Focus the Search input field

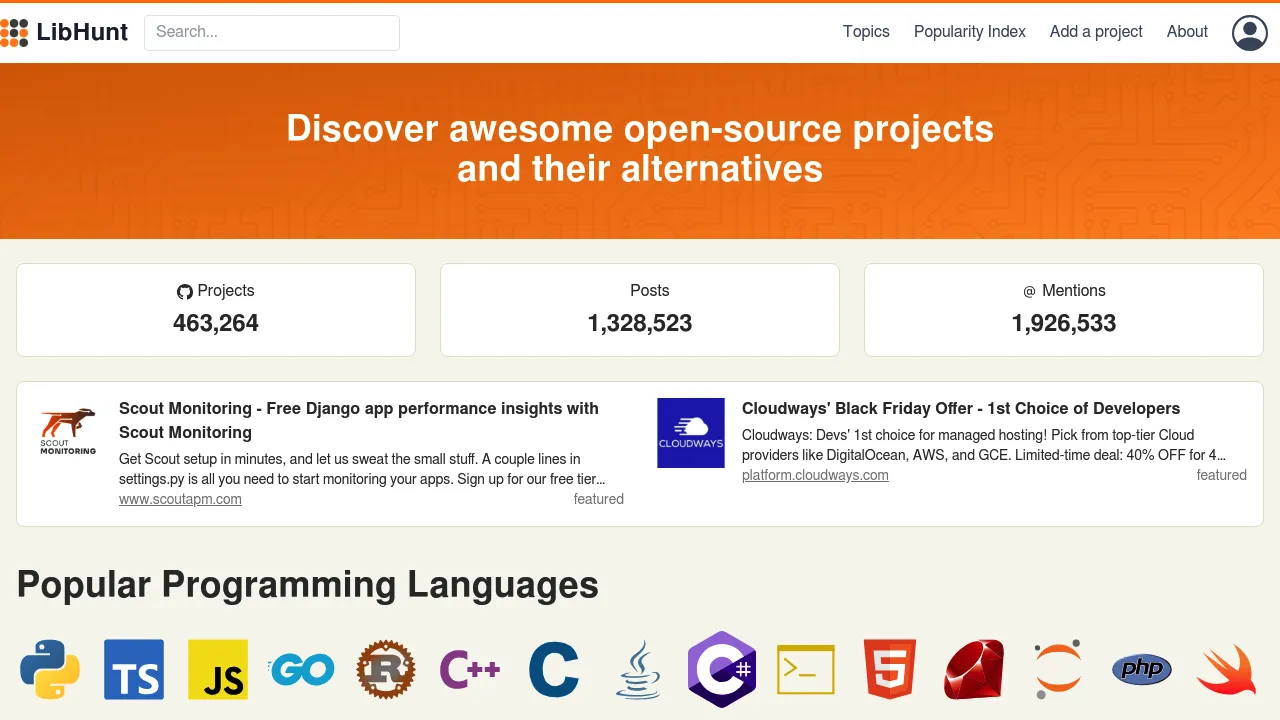click(x=272, y=32)
